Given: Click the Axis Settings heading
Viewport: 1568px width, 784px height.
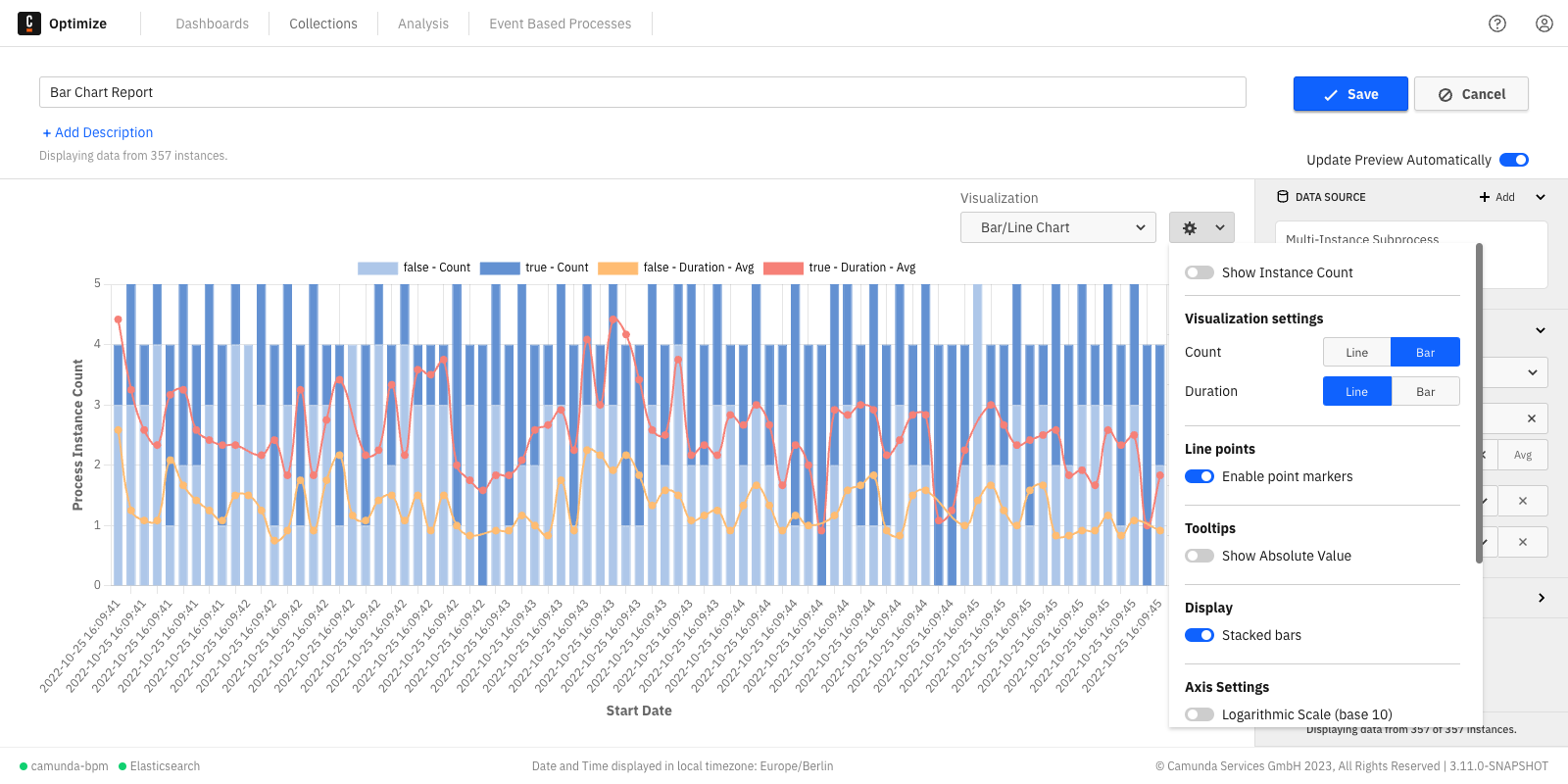Looking at the screenshot, I should point(1227,687).
